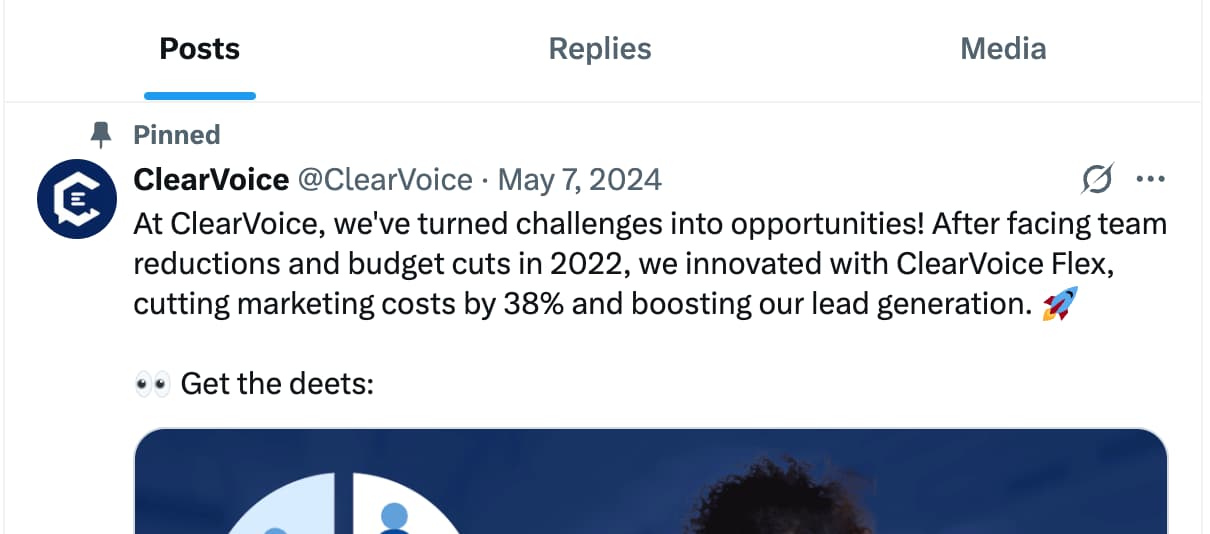Open the @ClearVoice handle link

(x=385, y=180)
